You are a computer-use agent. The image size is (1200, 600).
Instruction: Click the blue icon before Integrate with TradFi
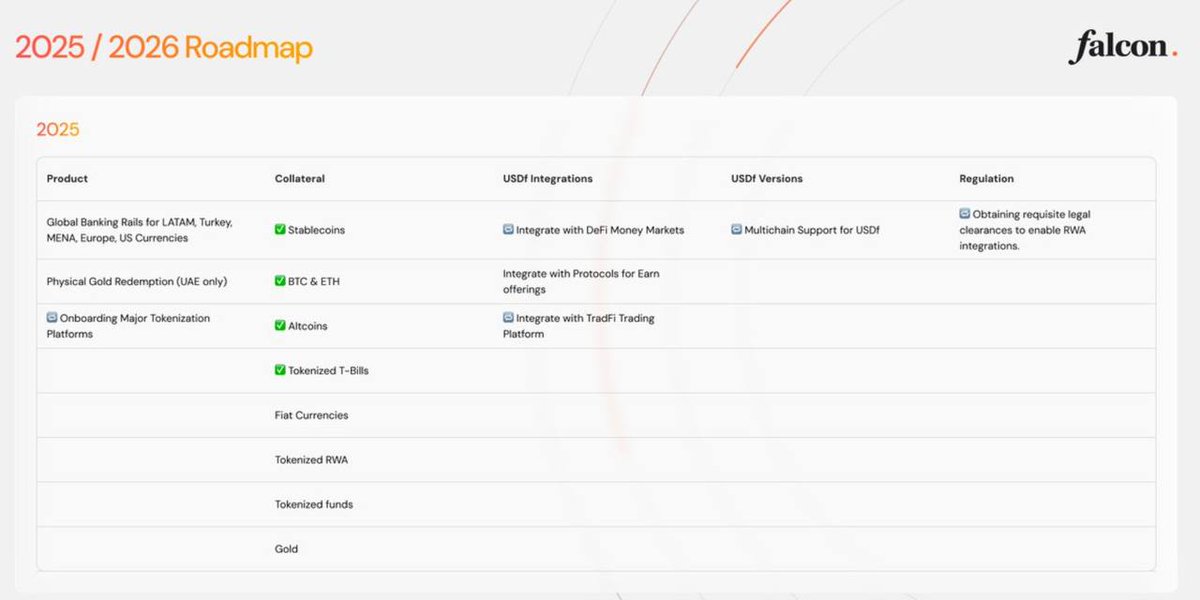(x=508, y=318)
